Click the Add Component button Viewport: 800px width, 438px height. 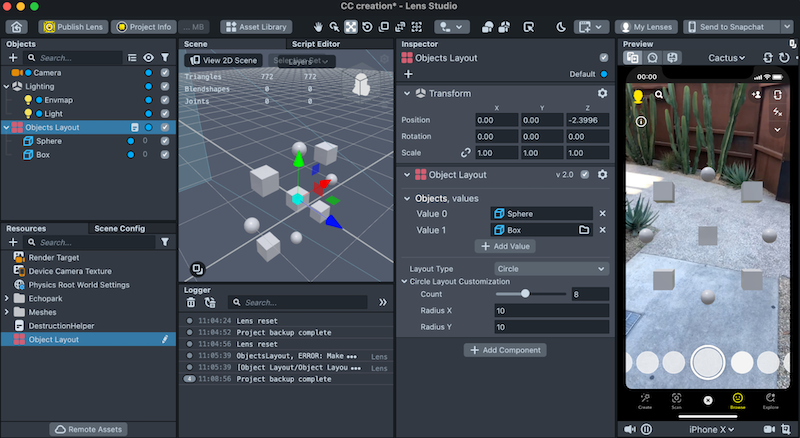pos(504,350)
